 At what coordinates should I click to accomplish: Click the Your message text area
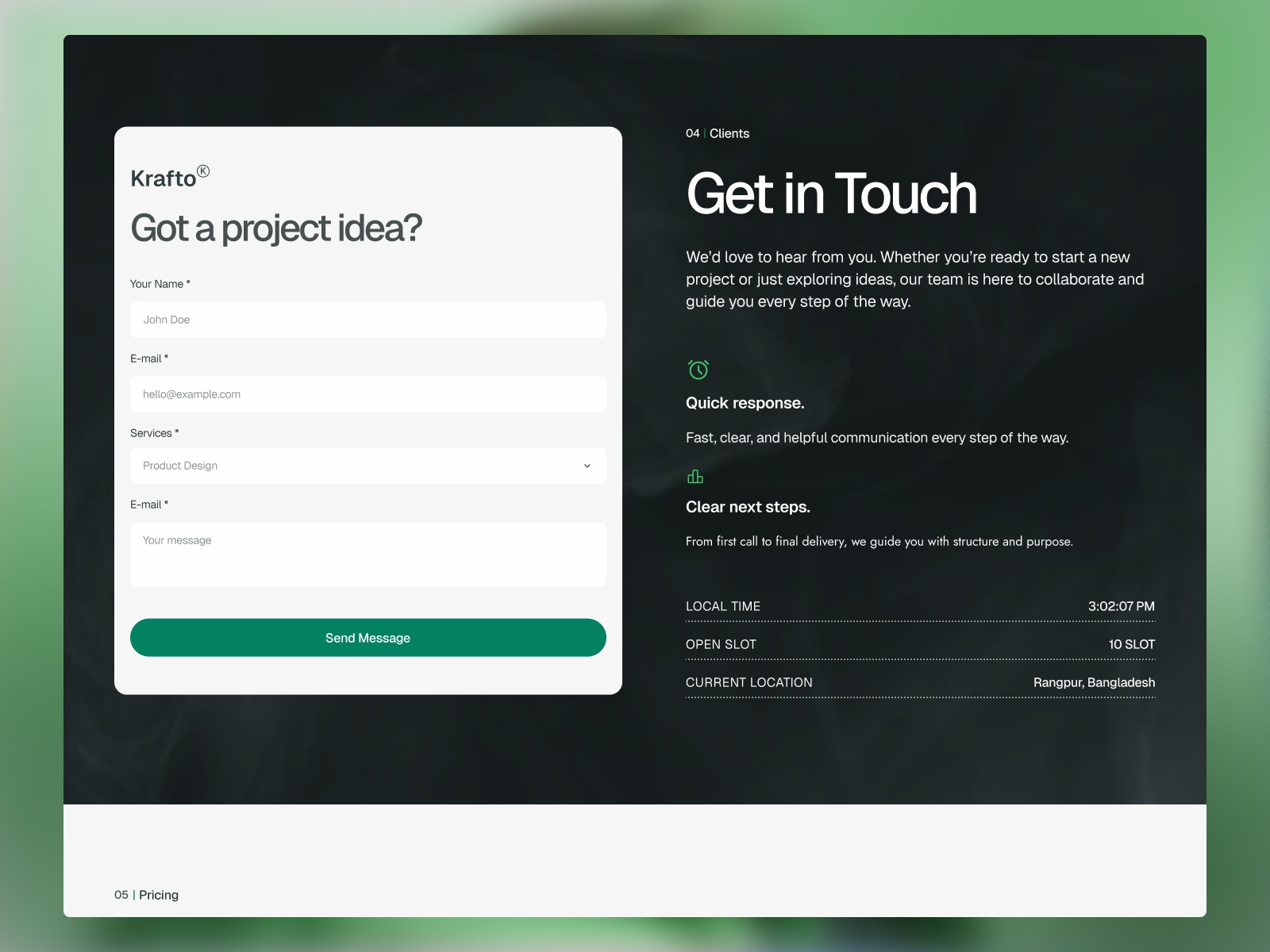tap(368, 554)
